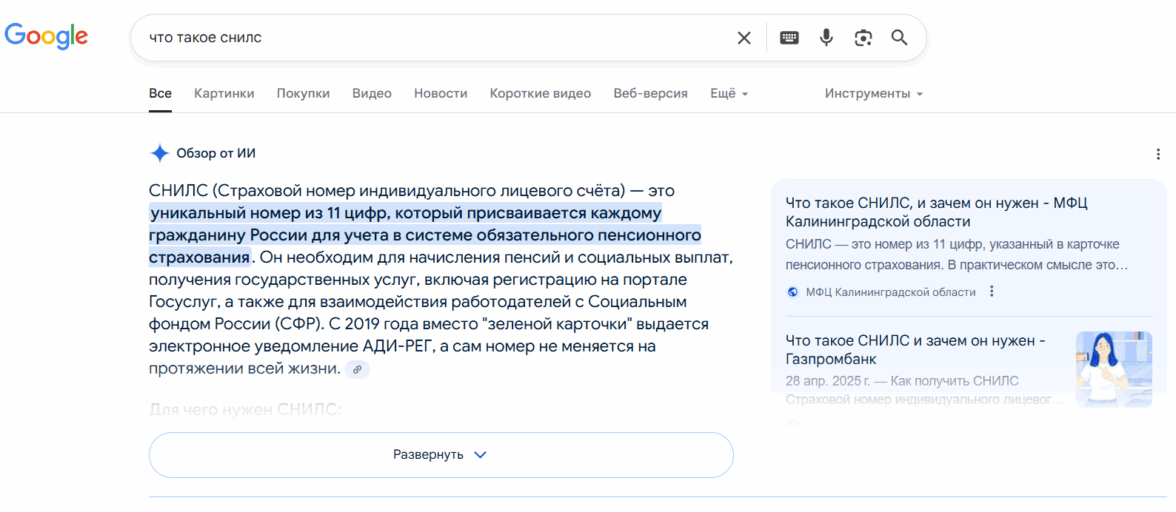The image size is (1176, 512).
Task: Open three-dot menu beside МФЦ Калининградской области
Action: [x=992, y=292]
